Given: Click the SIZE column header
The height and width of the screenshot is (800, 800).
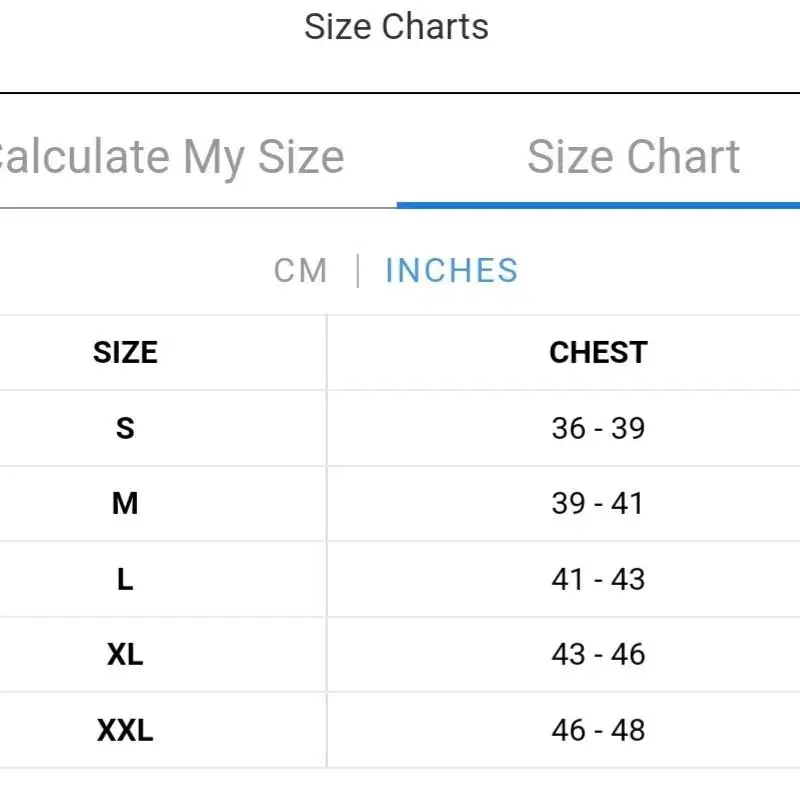Looking at the screenshot, I should coord(125,353).
